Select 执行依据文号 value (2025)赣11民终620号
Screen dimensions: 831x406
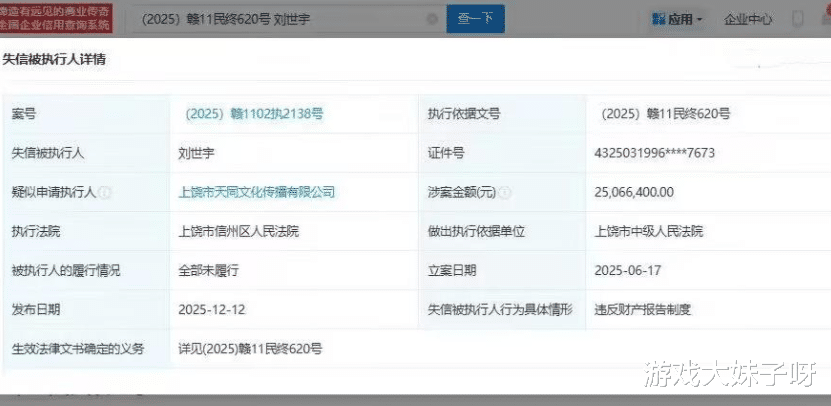pyautogui.click(x=665, y=113)
